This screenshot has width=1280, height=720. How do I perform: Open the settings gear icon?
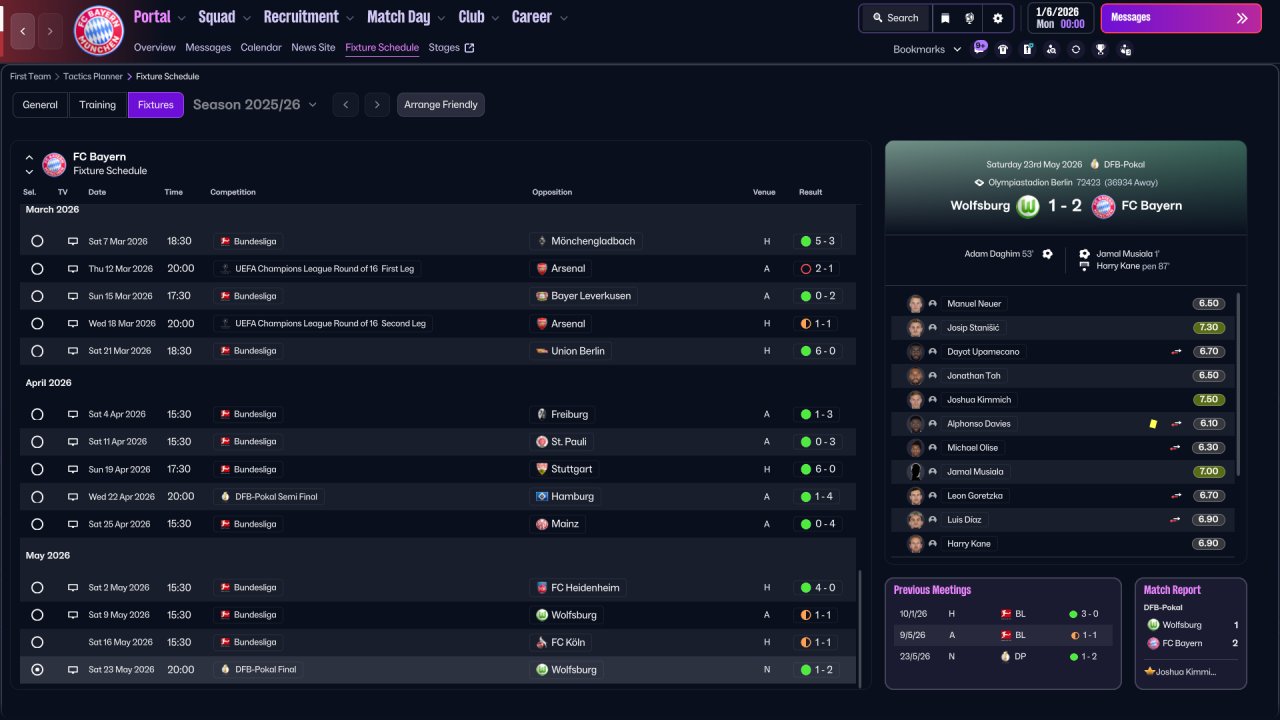tap(997, 18)
